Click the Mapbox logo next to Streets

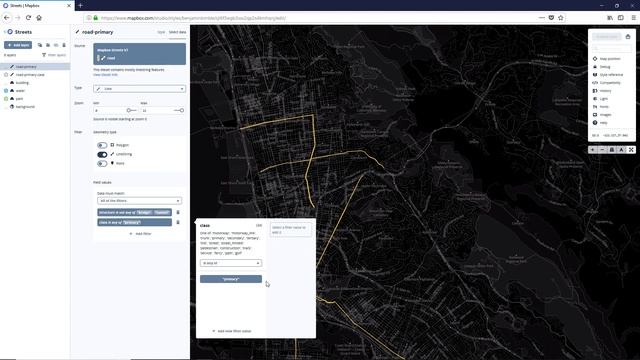[10, 31]
